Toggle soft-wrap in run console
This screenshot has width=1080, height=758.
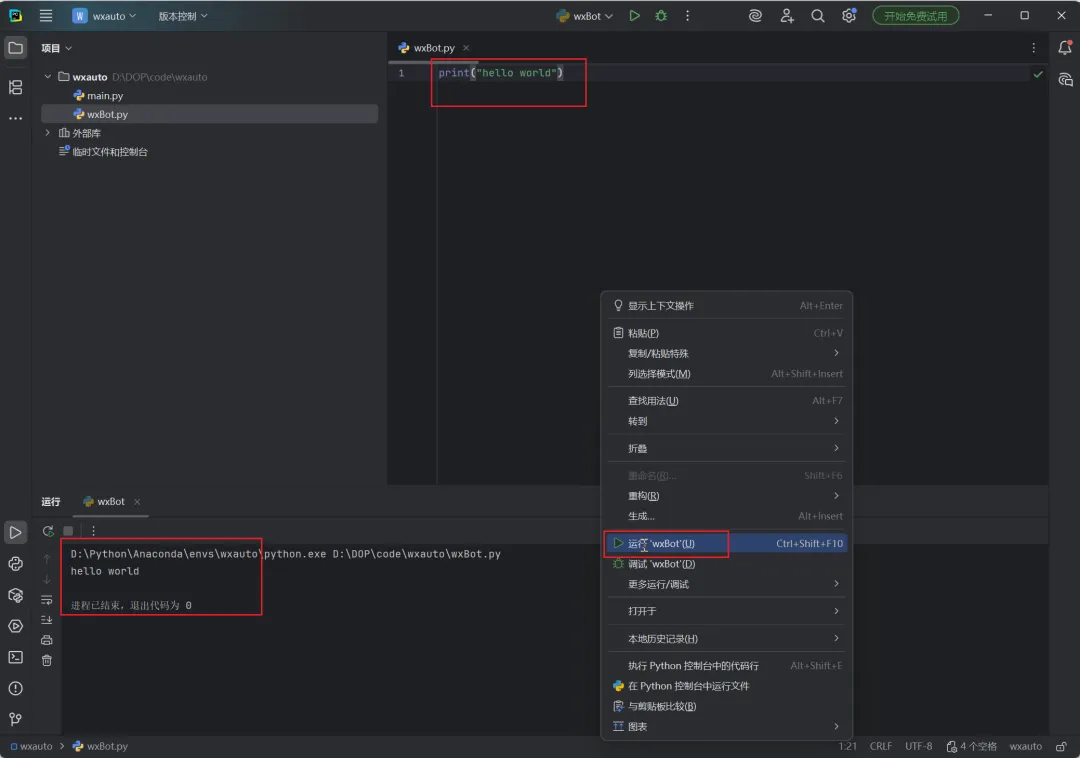pyautogui.click(x=47, y=600)
